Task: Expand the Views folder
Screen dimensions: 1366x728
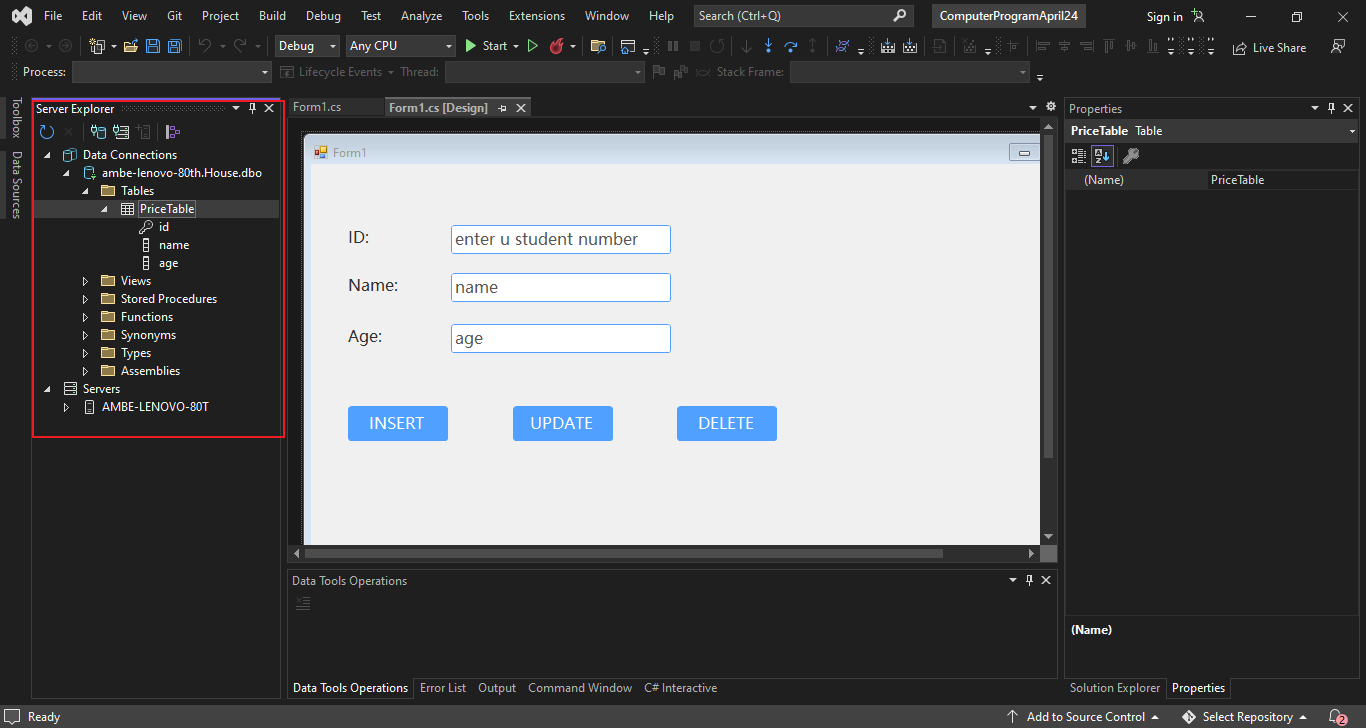Action: (85, 281)
